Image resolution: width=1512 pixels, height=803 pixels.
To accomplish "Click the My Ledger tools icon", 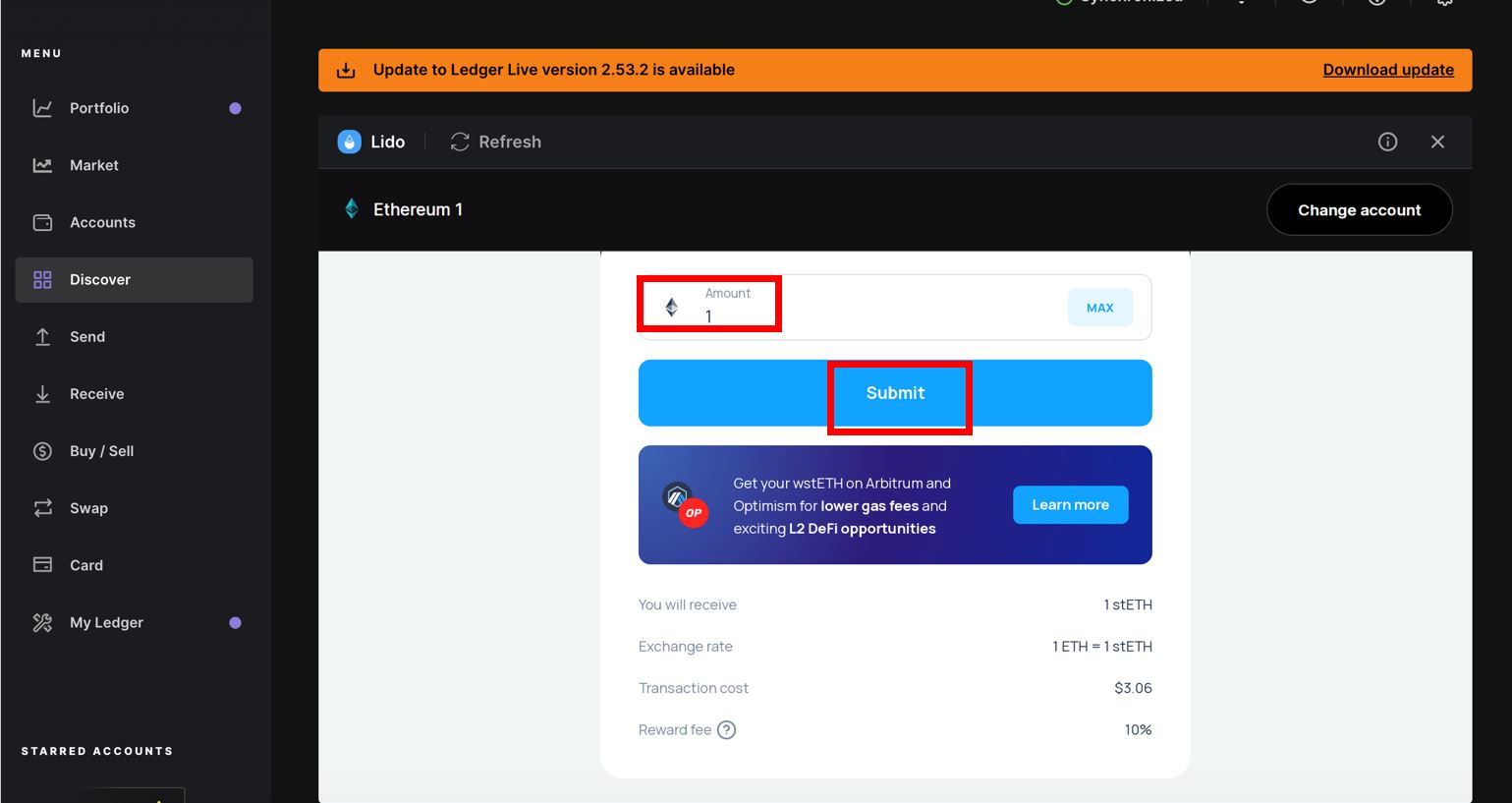I will (42, 622).
